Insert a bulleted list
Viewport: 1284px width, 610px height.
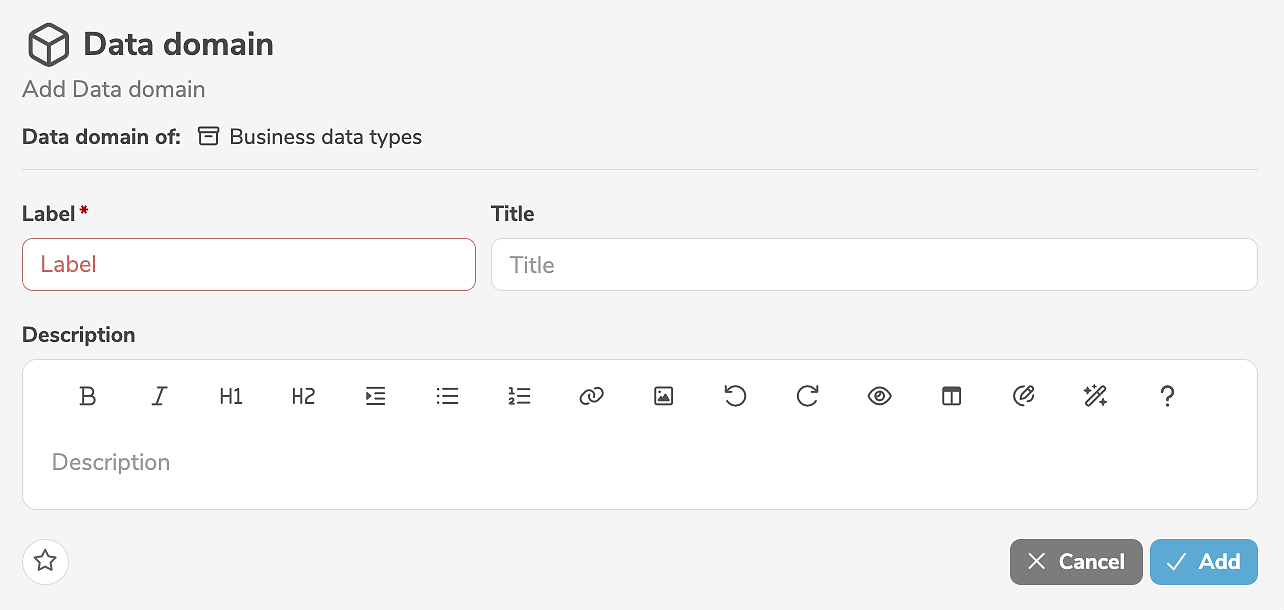pos(447,397)
